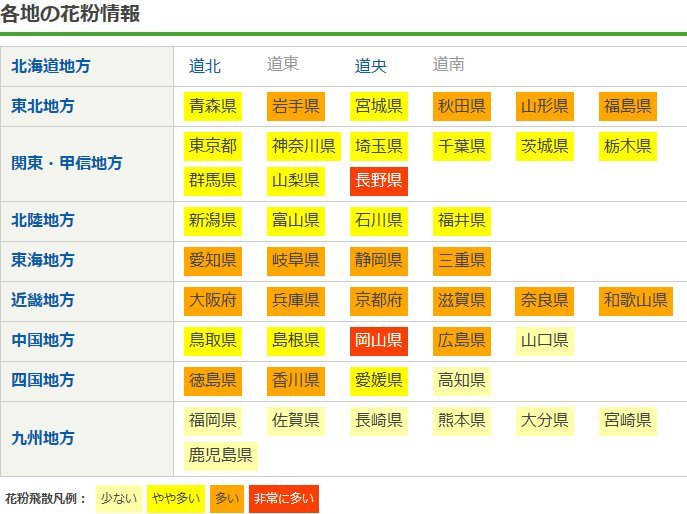Click the 九州地方 region header
Screen dimensions: 687x514
[42, 438]
